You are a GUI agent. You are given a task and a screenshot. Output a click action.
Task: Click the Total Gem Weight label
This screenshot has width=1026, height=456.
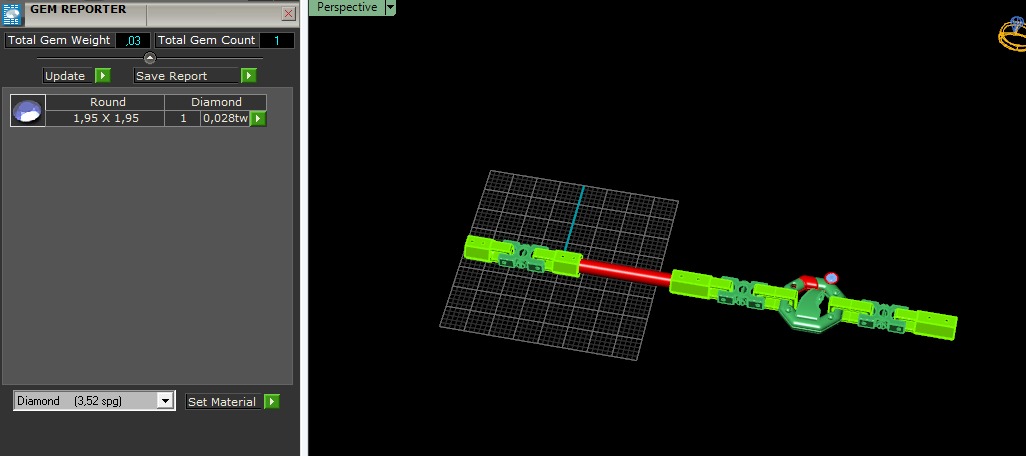click(59, 41)
